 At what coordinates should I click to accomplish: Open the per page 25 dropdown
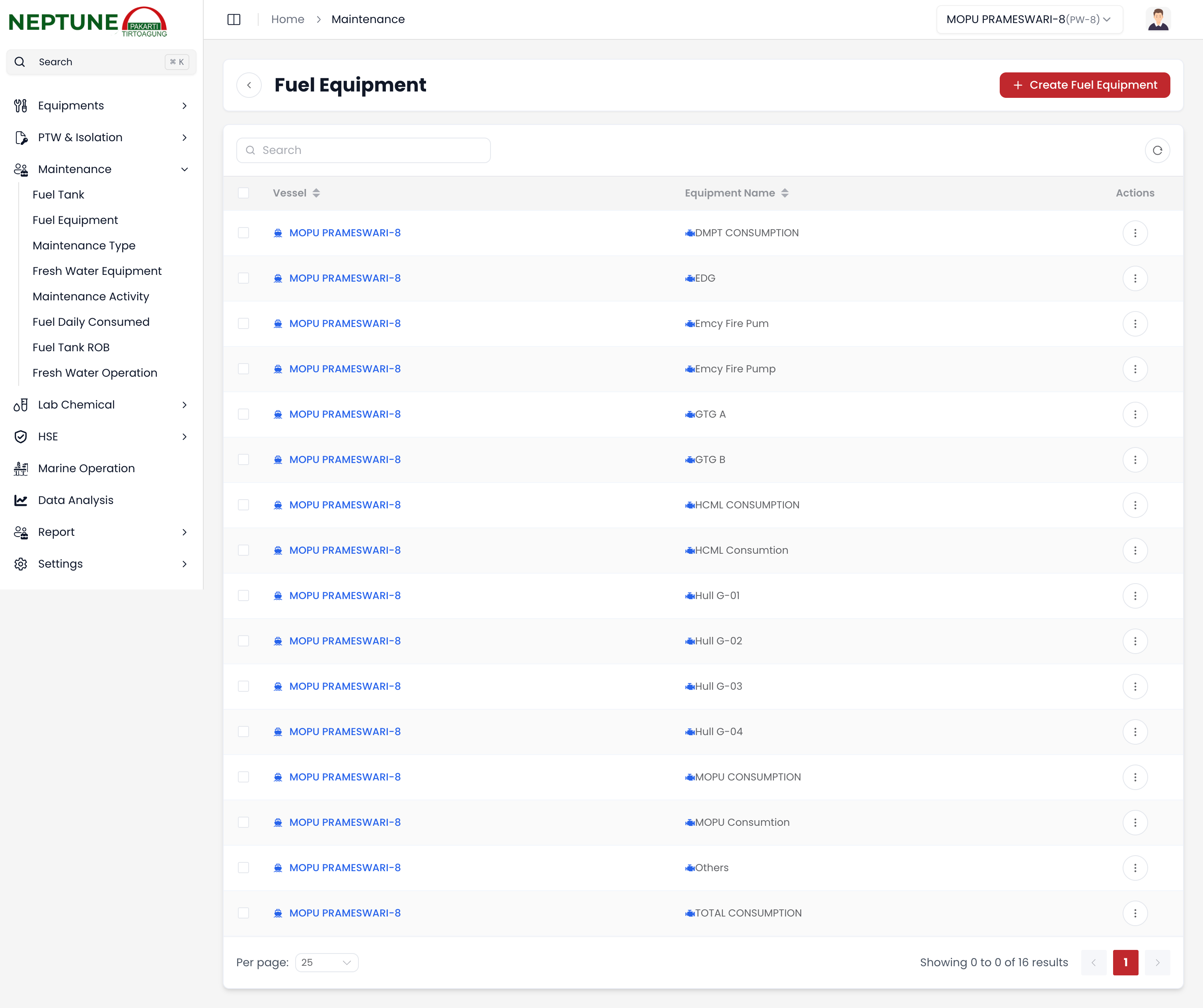[327, 962]
